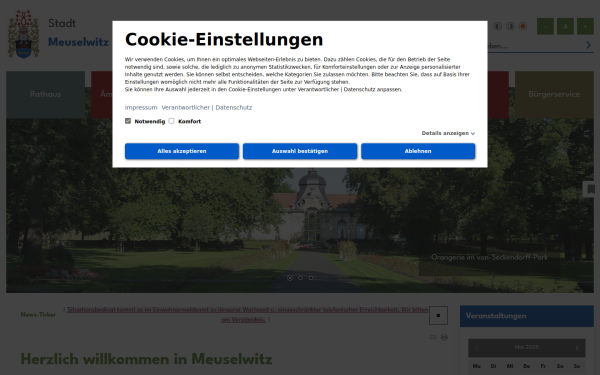The height and width of the screenshot is (375, 600).
Task: Show second slide via slider dot
Action: point(300,278)
